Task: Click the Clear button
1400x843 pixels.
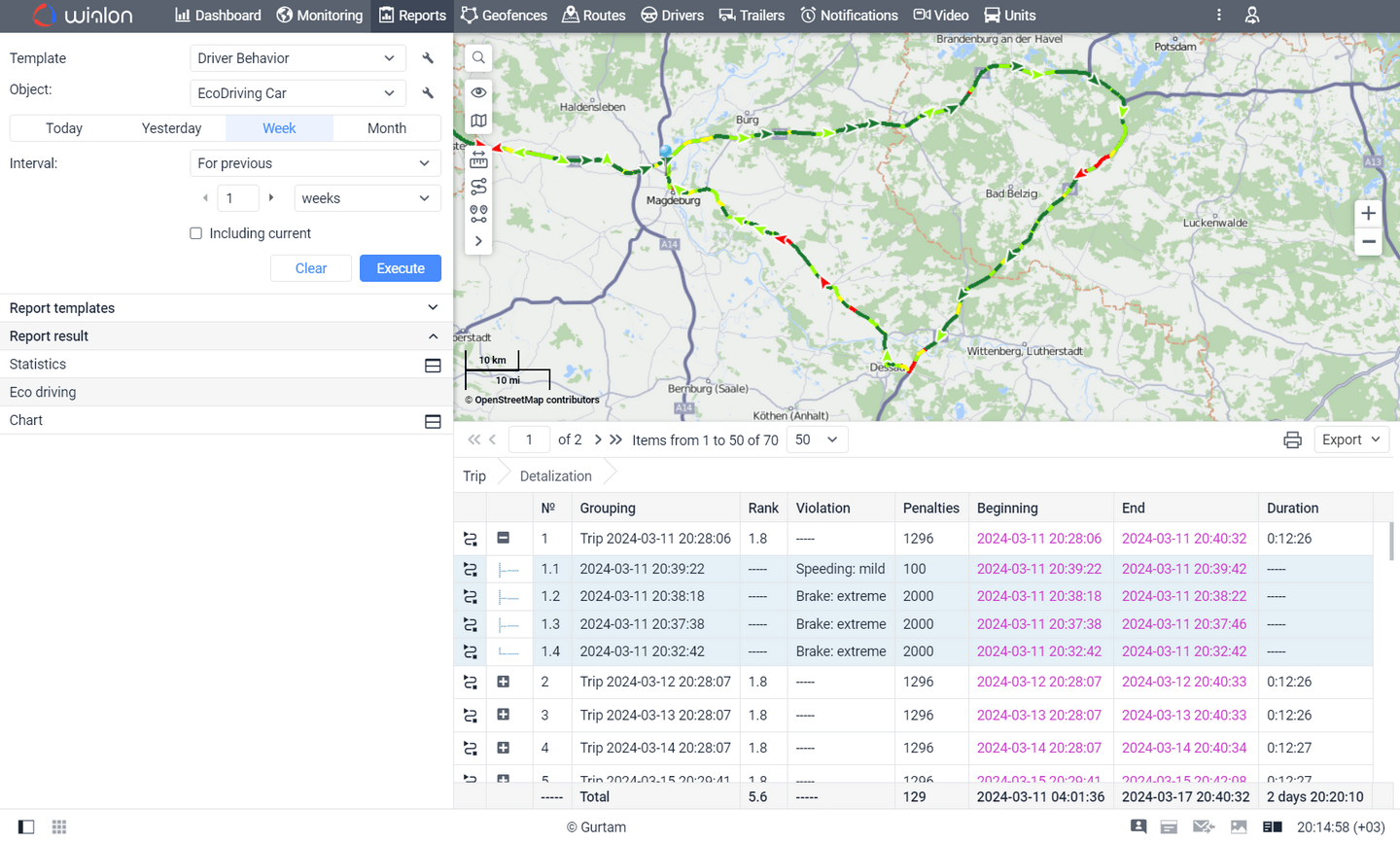Action: pyautogui.click(x=310, y=267)
